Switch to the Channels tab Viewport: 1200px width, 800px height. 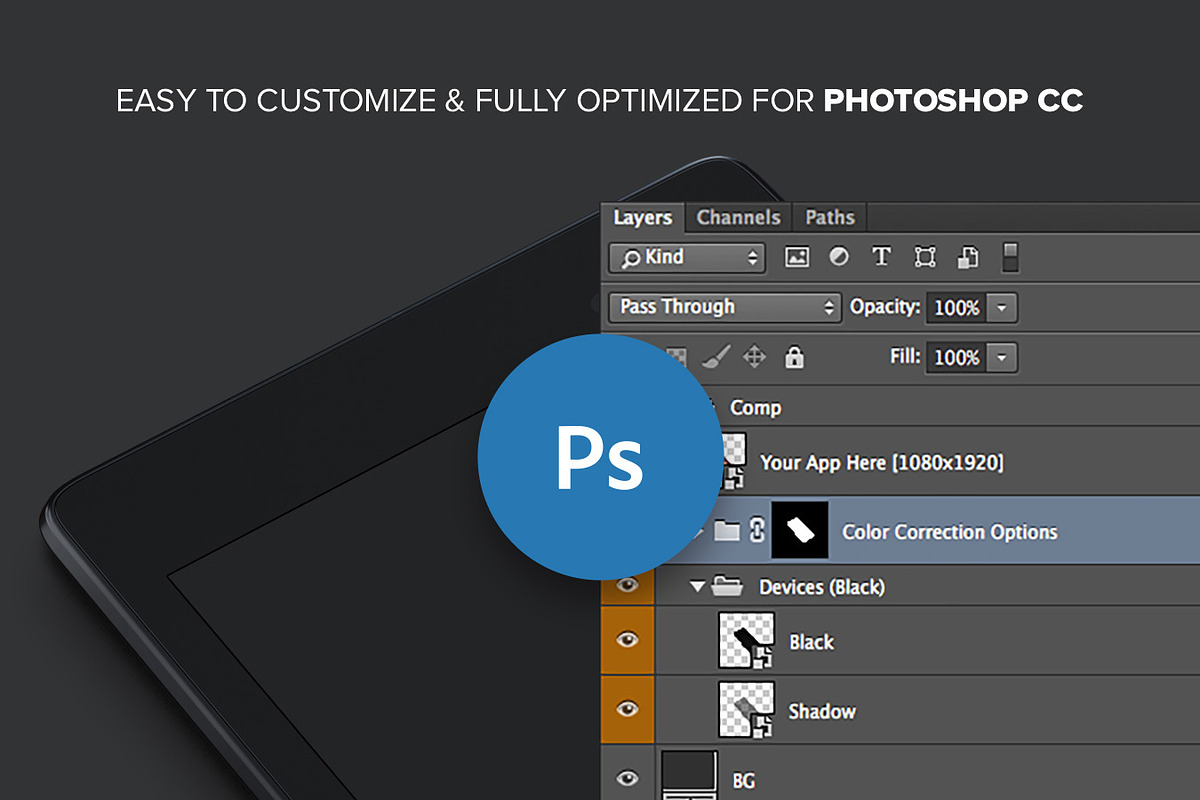pos(738,217)
